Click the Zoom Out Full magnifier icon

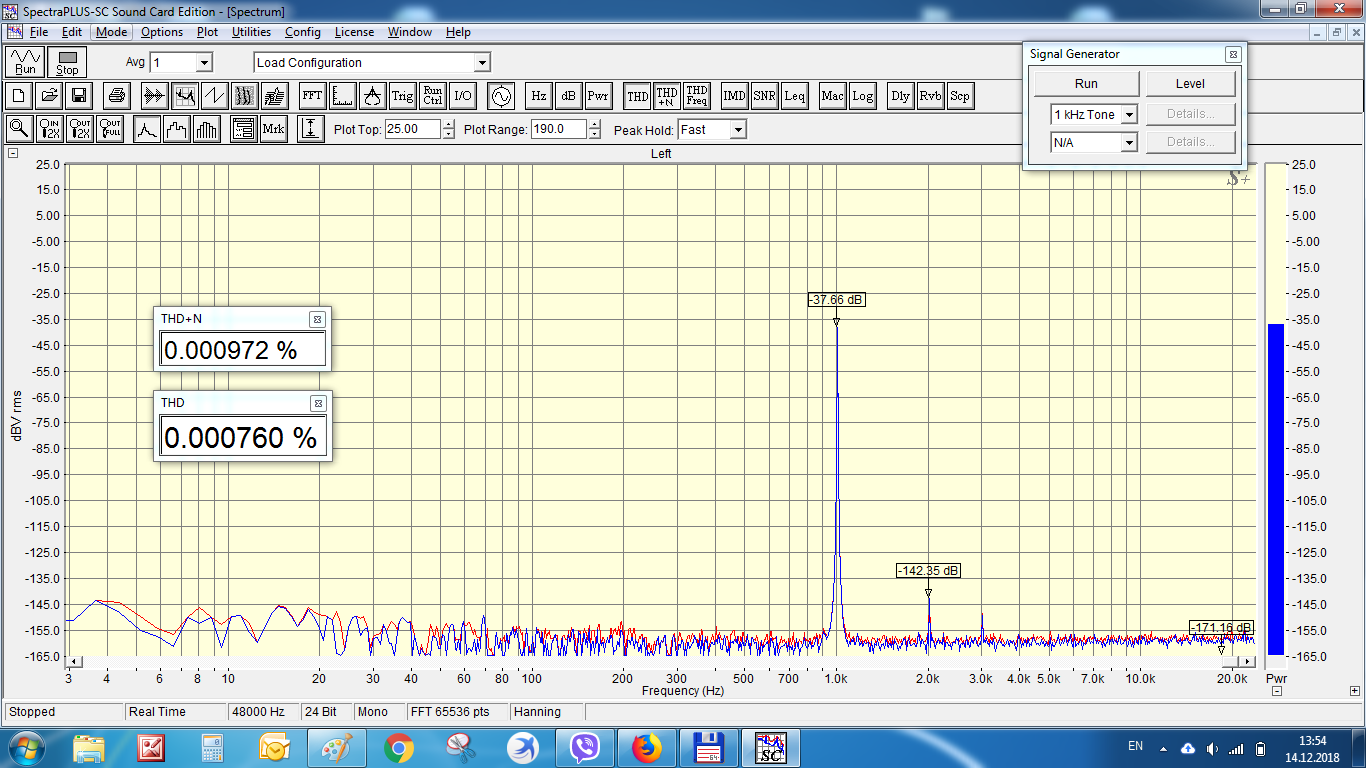(110, 129)
